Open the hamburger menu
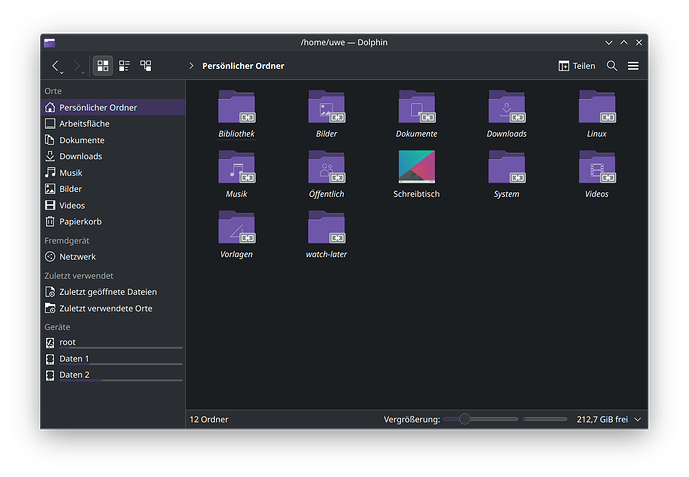Viewport: 689px width, 477px height. click(633, 66)
